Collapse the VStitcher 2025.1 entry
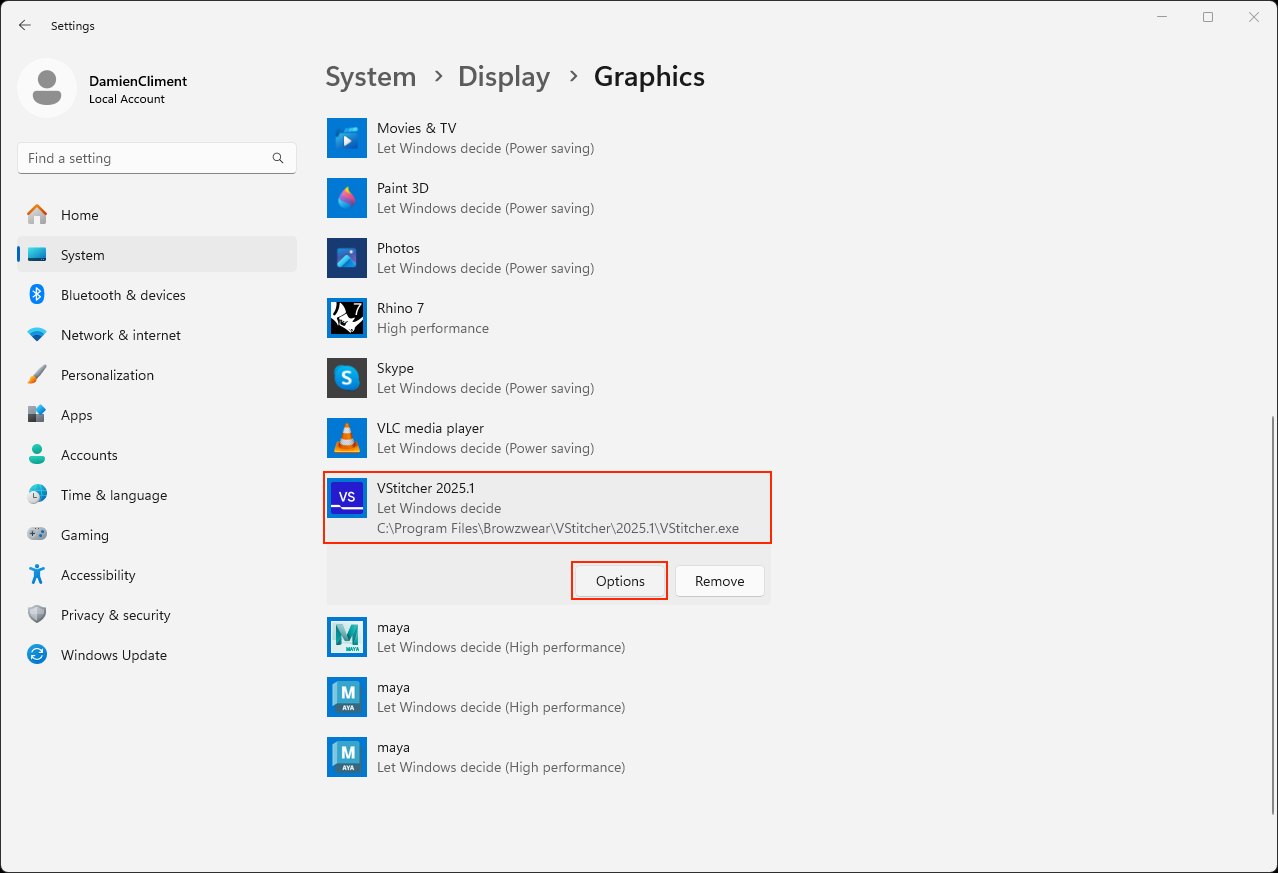This screenshot has width=1278, height=873. point(548,508)
